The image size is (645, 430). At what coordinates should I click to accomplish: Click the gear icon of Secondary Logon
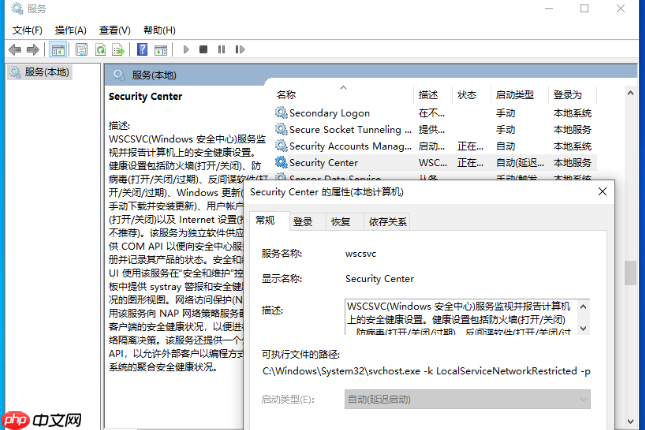point(281,112)
